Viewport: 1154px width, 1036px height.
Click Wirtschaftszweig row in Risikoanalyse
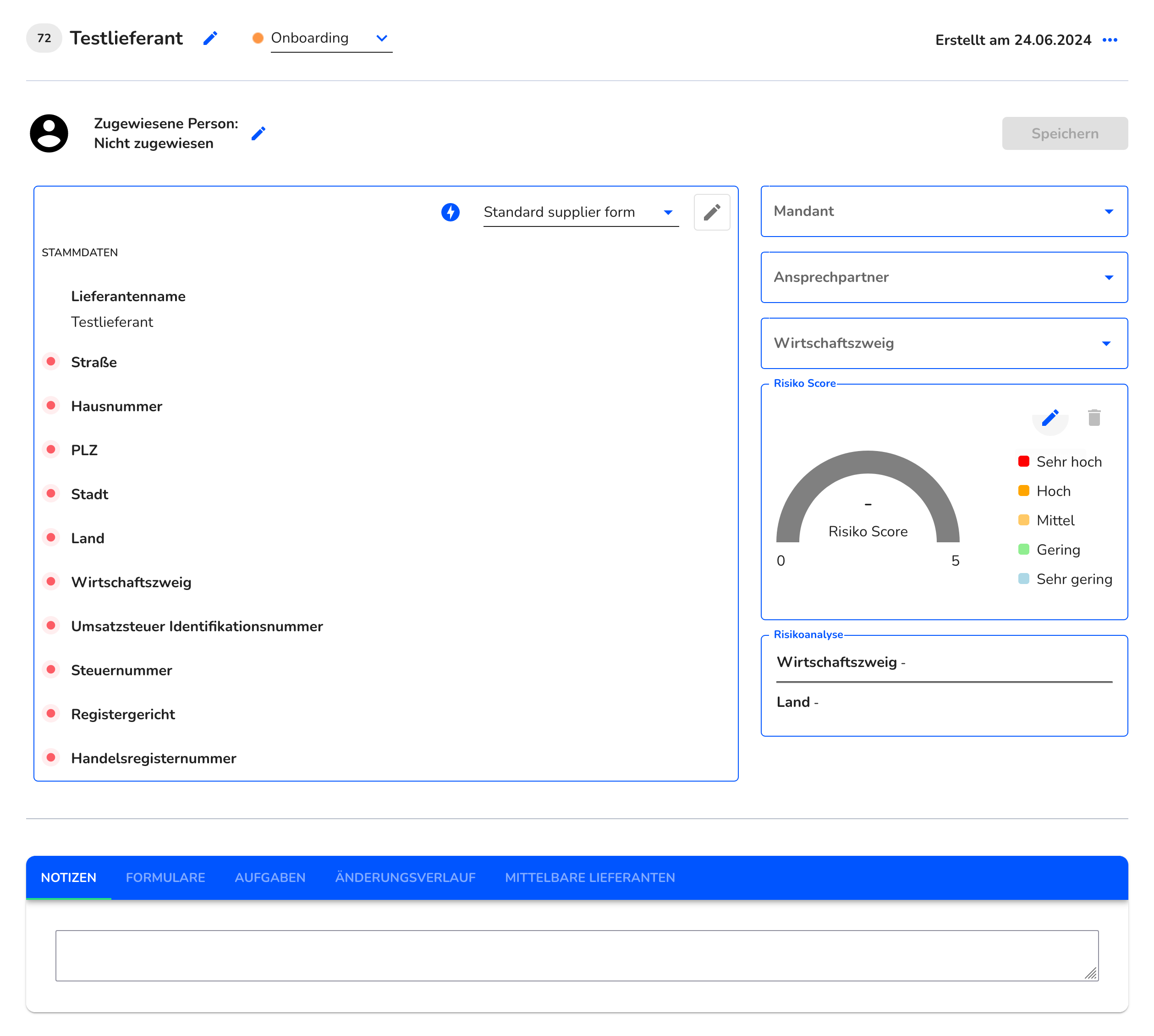pyautogui.click(x=944, y=662)
